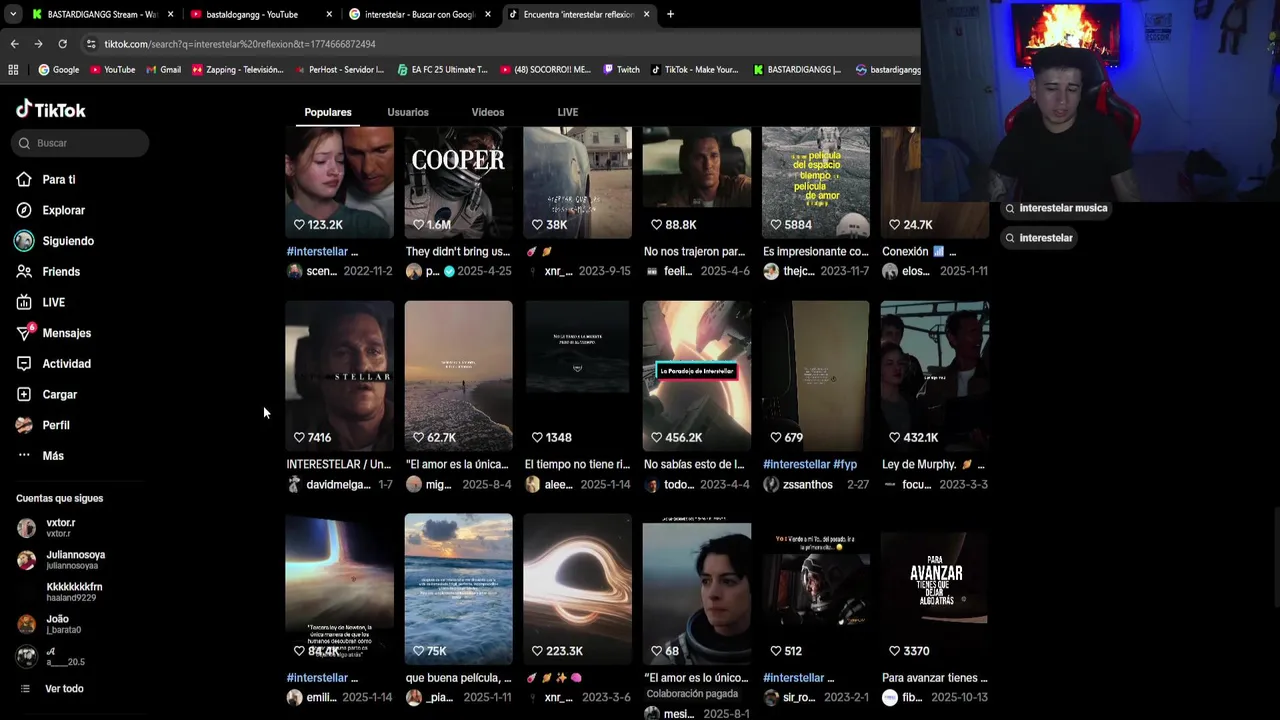
Task: Click the heart icon showing 456.2K likes
Action: tap(656, 437)
